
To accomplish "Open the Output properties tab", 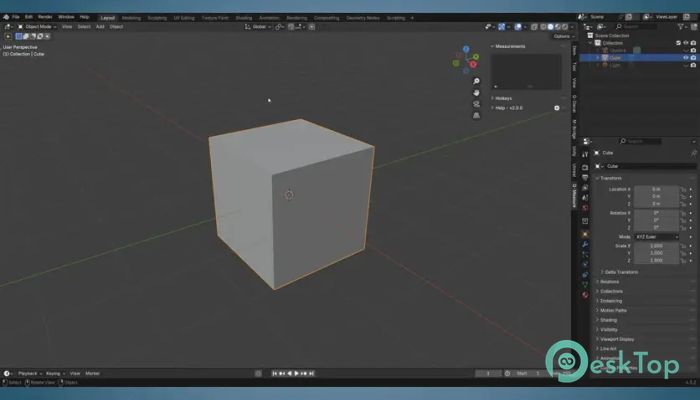I will 585,178.
